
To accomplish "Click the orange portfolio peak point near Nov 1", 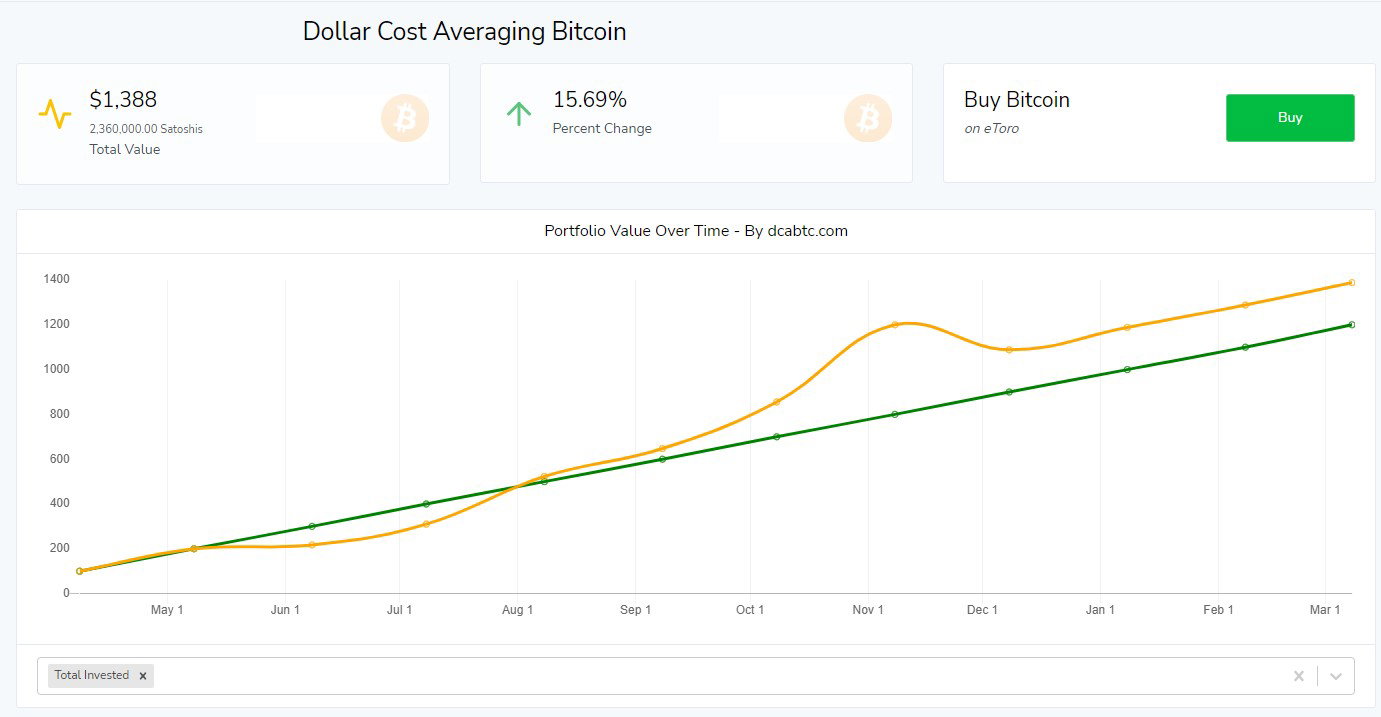I will [895, 324].
